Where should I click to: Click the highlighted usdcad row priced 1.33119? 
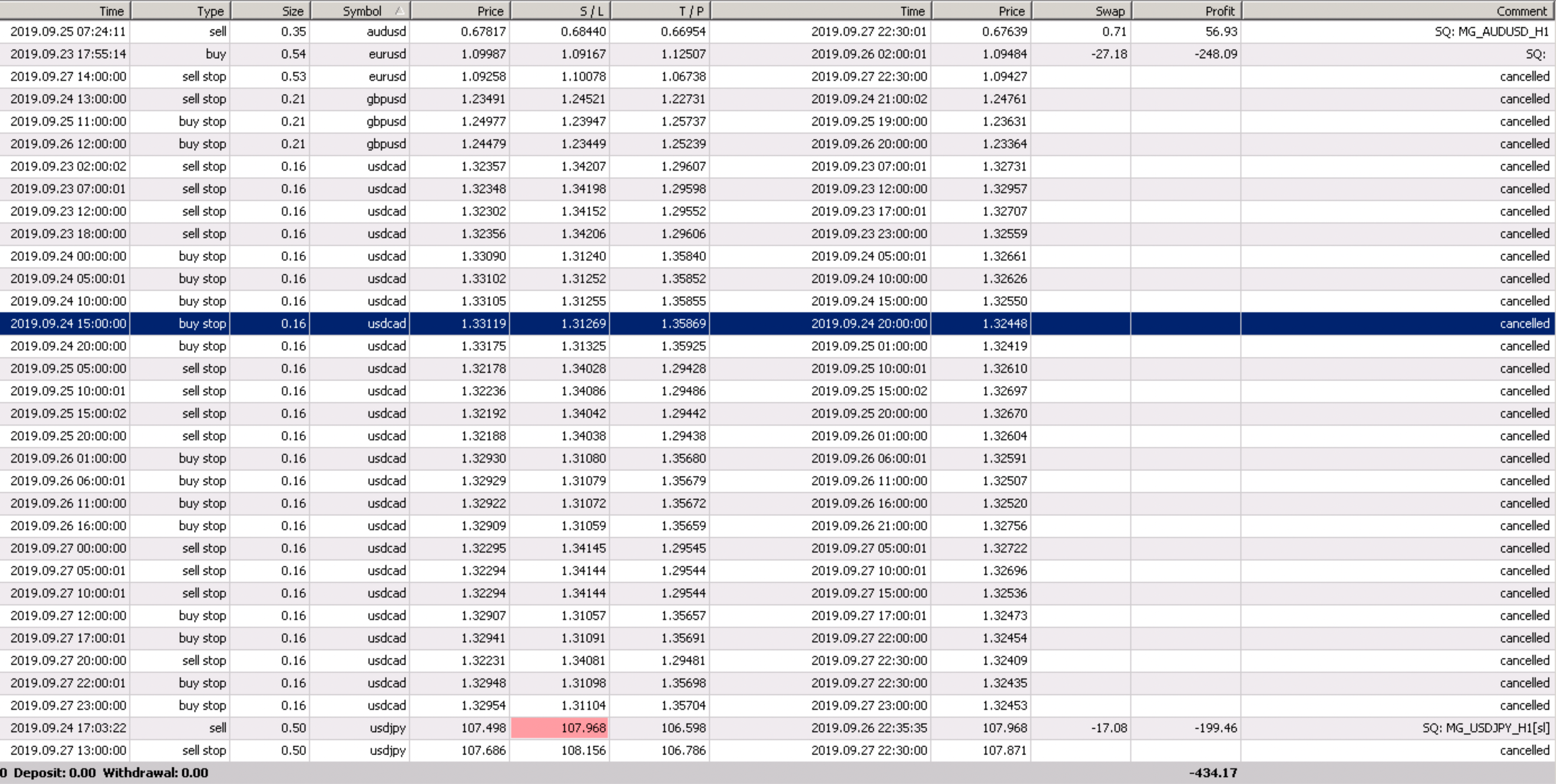[483, 323]
